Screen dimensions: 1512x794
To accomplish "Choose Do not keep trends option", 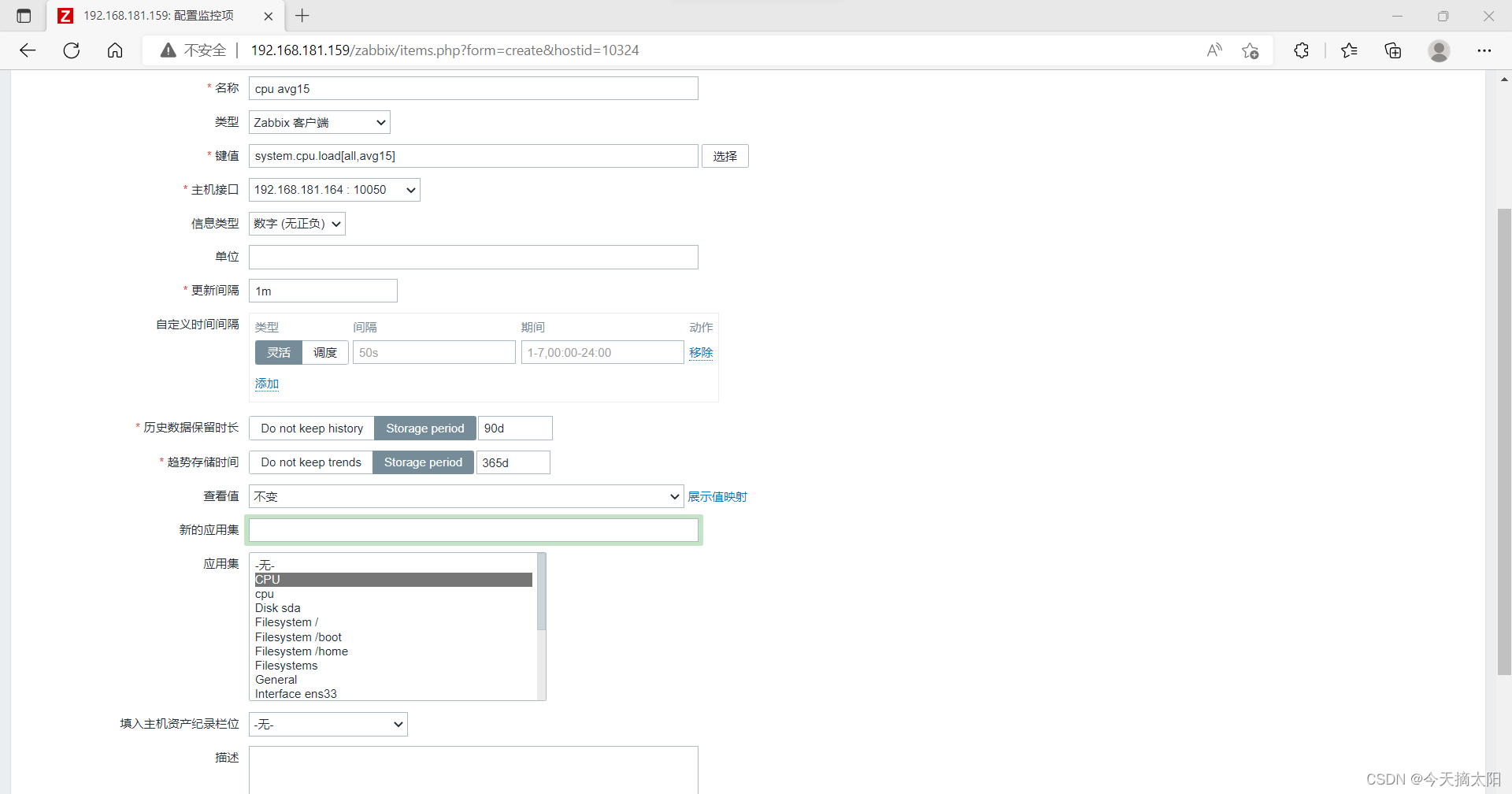I will click(x=311, y=462).
